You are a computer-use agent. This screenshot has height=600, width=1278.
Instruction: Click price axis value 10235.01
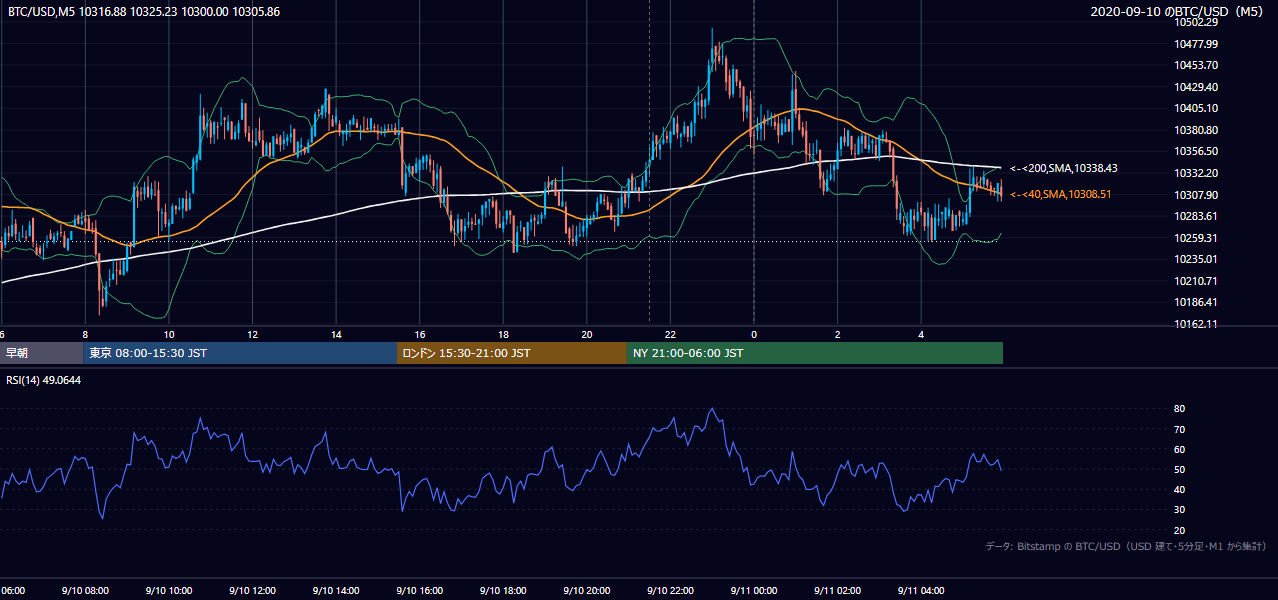[1196, 259]
